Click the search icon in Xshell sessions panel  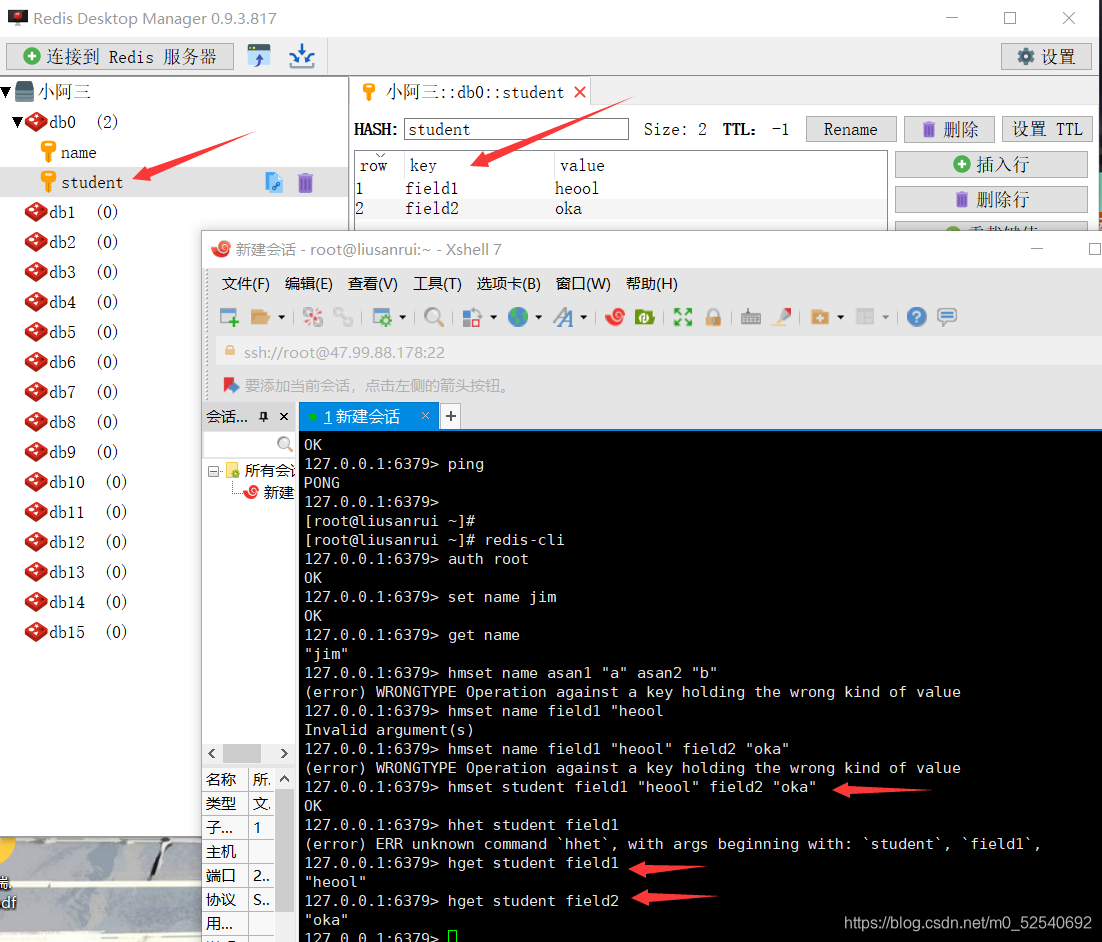click(x=284, y=444)
